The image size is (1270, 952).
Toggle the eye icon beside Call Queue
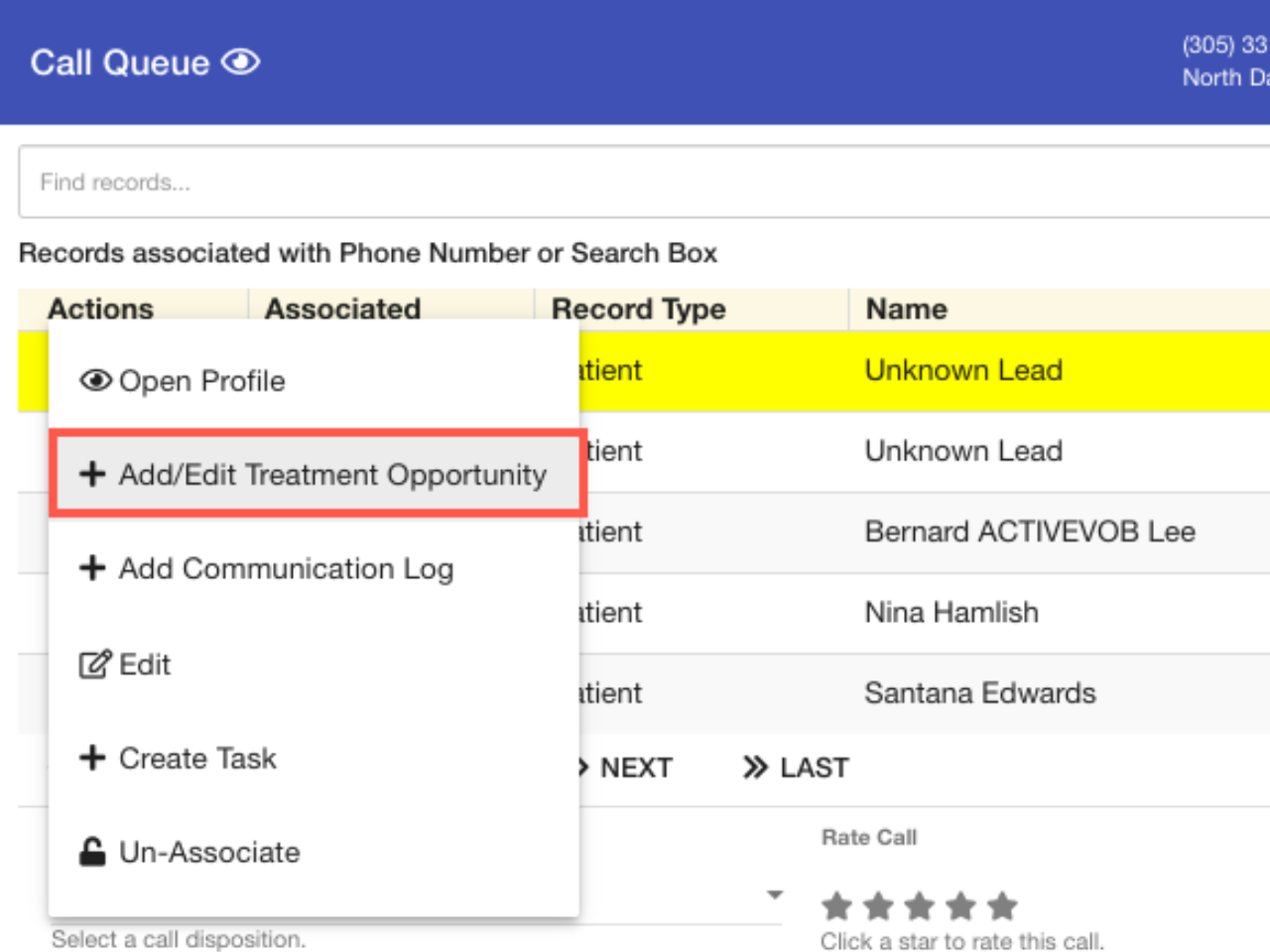point(240,62)
